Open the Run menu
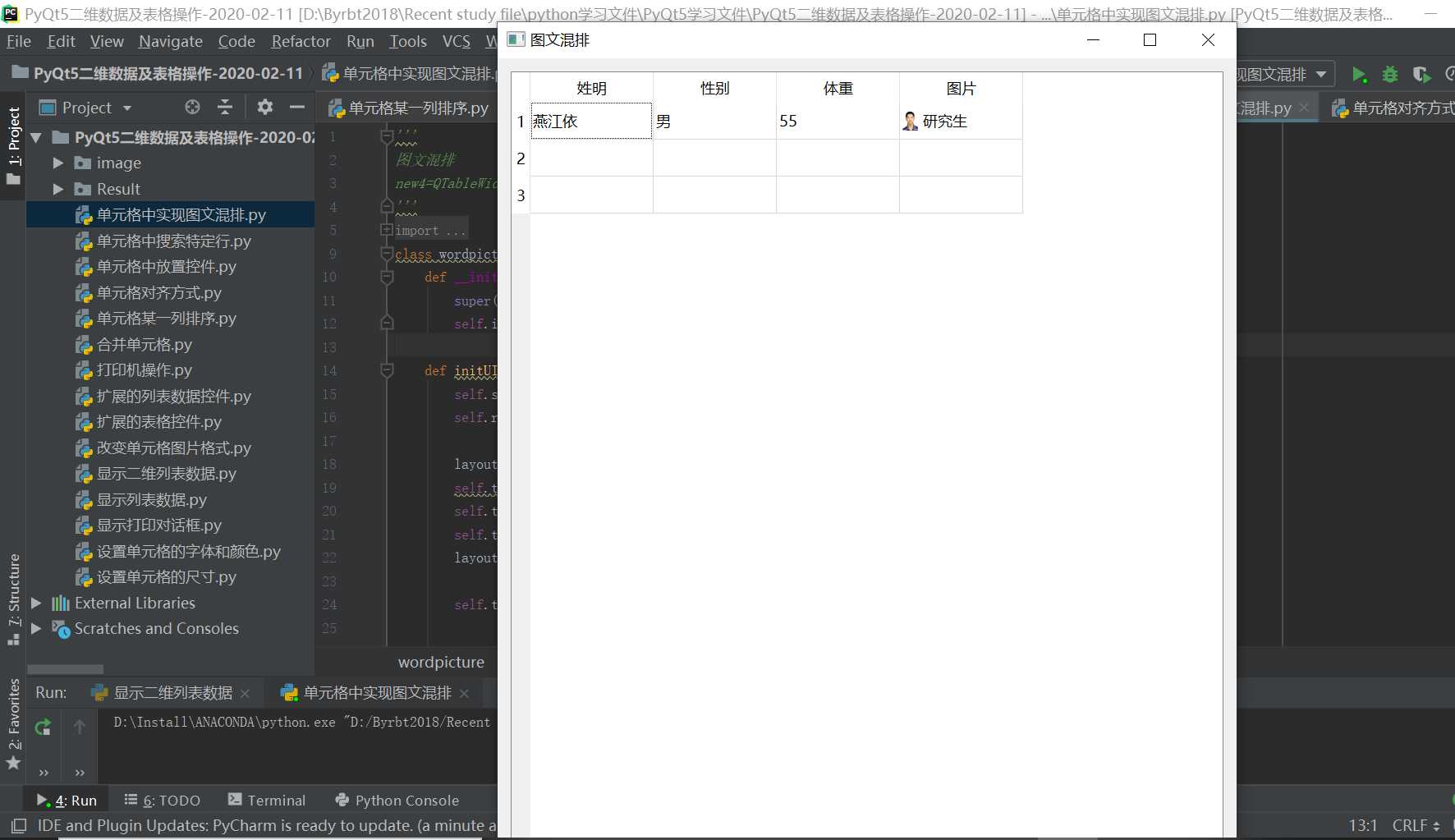This screenshot has height=840, width=1455. pyautogui.click(x=360, y=41)
